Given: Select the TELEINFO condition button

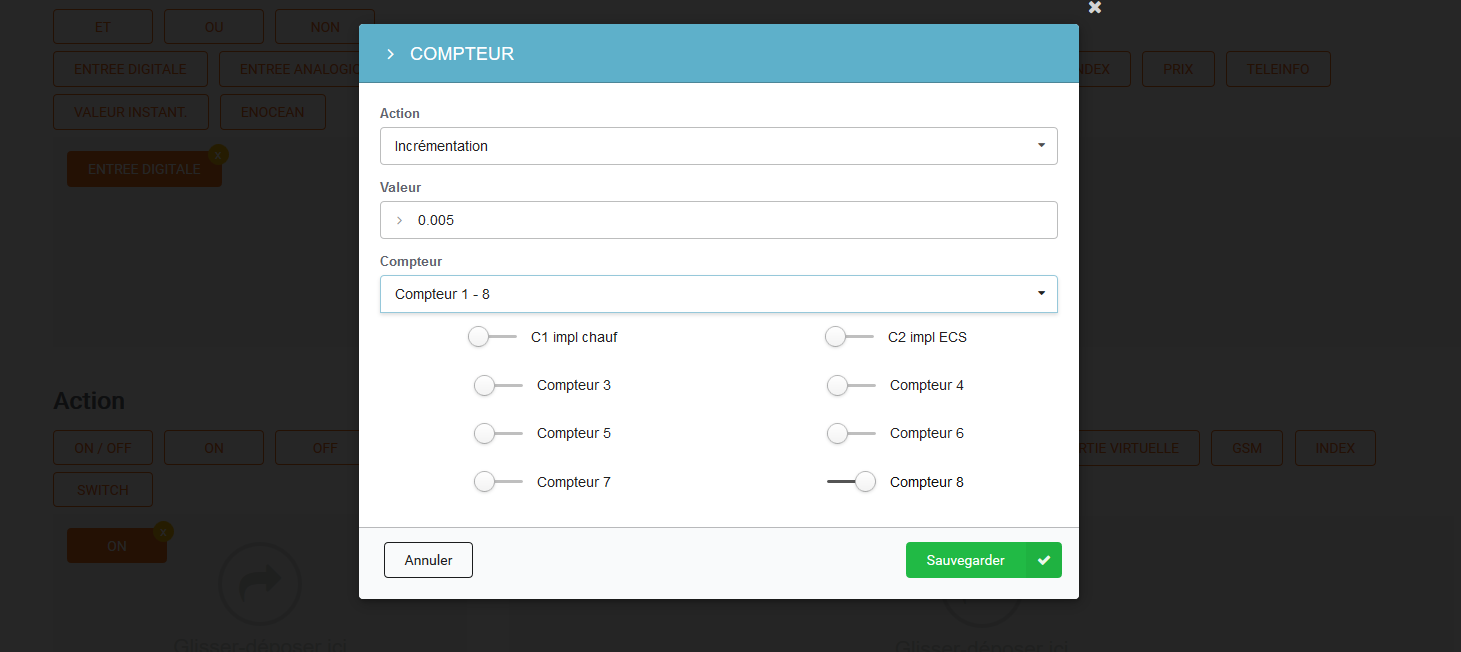Looking at the screenshot, I should tap(1278, 69).
